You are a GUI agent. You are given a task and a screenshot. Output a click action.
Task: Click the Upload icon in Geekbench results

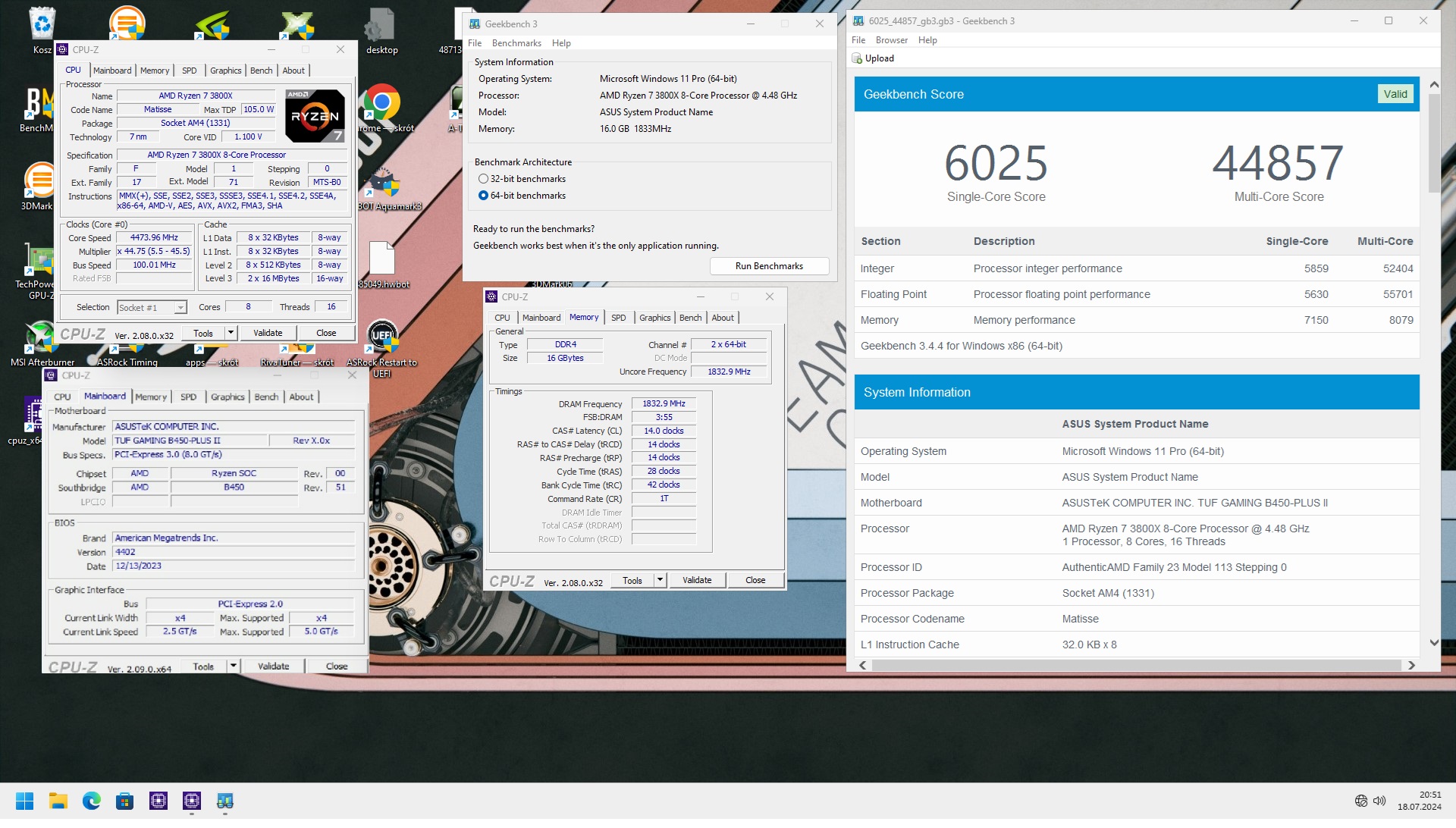(857, 58)
